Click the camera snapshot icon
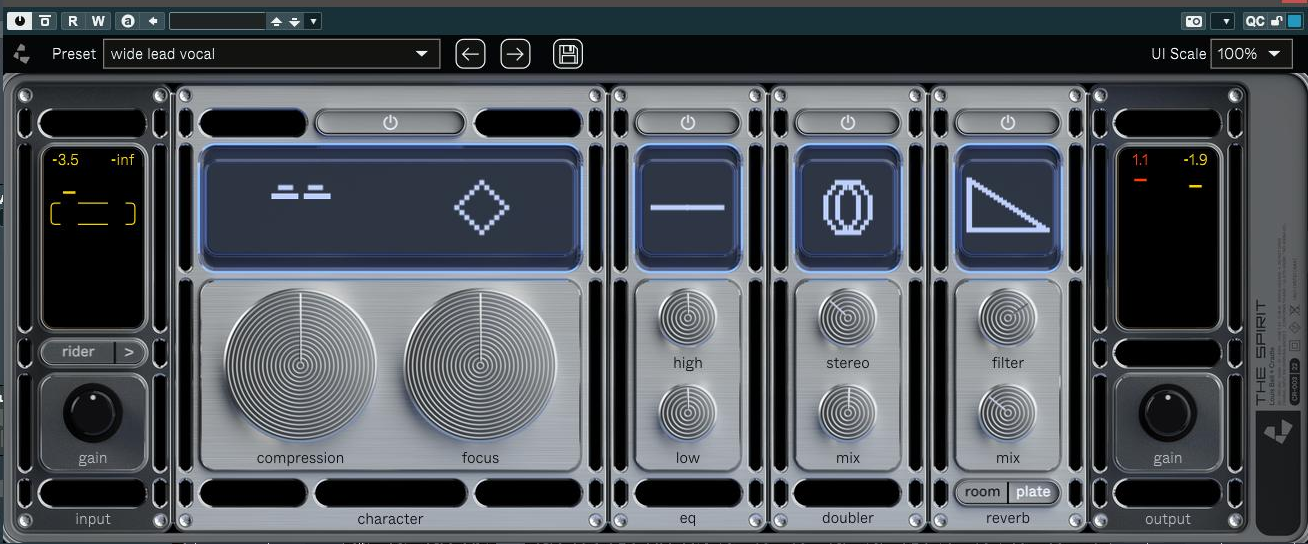Viewport: 1308px width, 544px height. [x=1193, y=21]
